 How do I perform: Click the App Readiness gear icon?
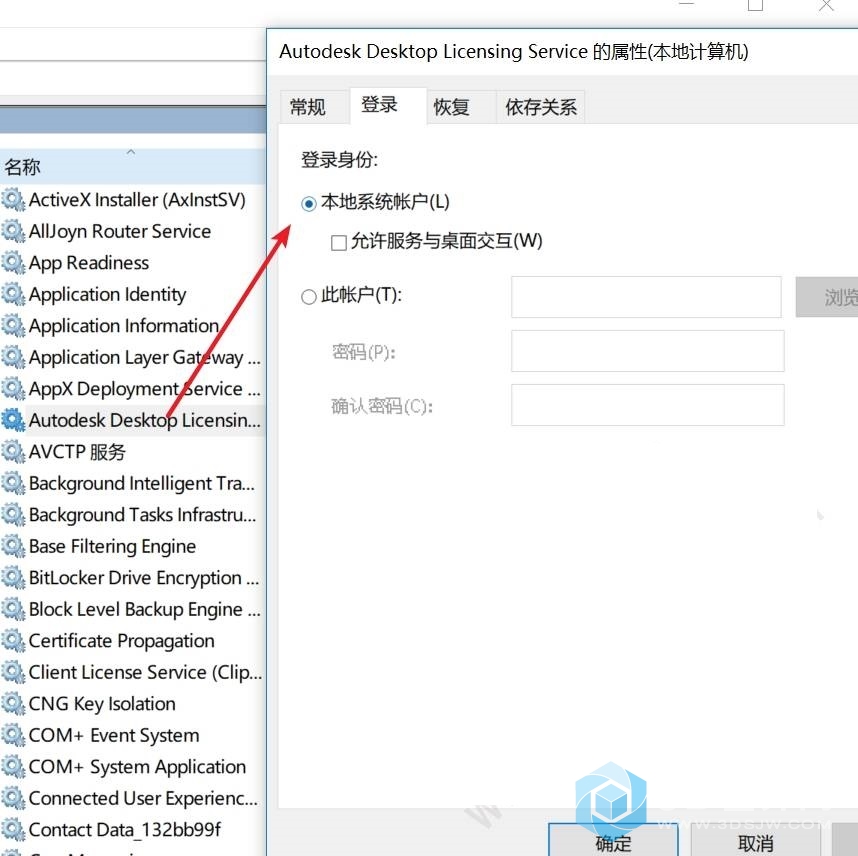click(13, 263)
